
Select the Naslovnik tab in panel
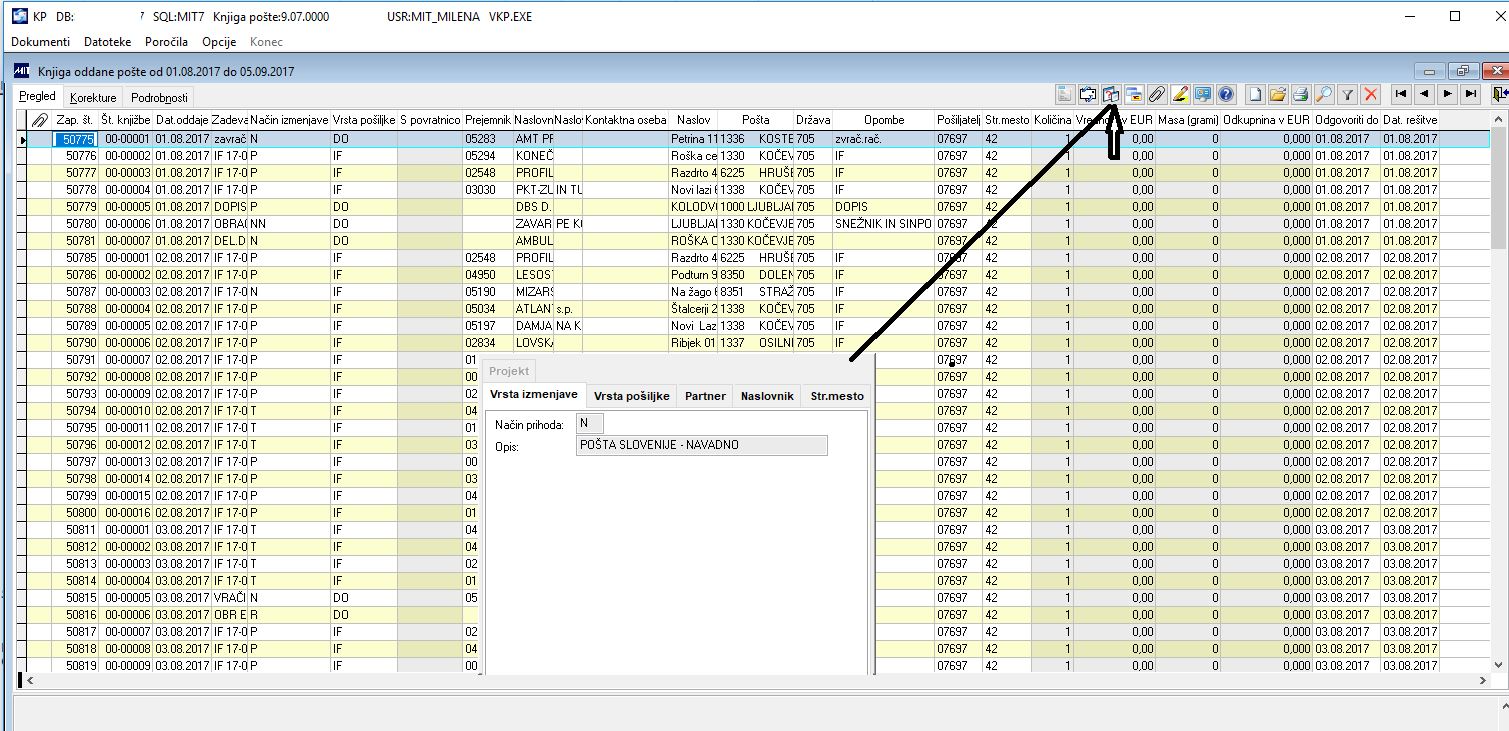(x=767, y=396)
